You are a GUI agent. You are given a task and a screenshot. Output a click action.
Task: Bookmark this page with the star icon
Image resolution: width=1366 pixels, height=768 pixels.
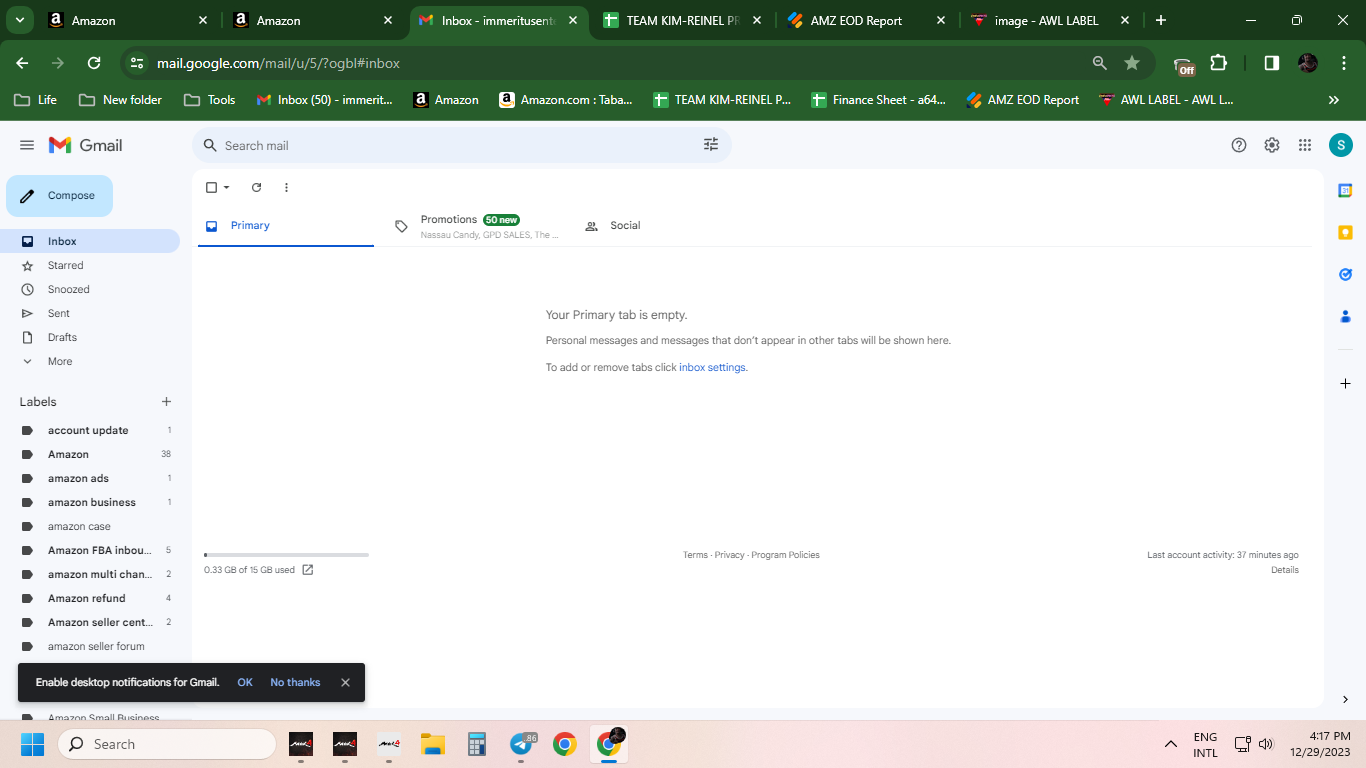(x=1132, y=63)
